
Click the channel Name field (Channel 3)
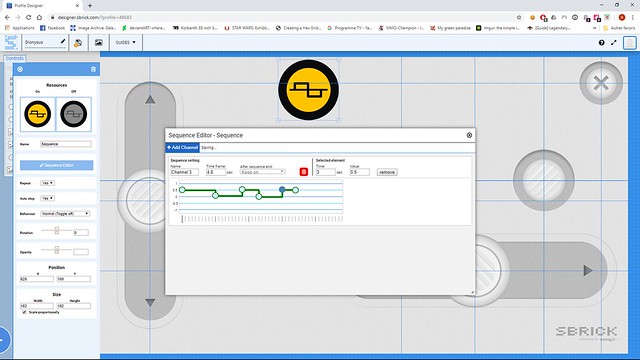tap(184, 172)
